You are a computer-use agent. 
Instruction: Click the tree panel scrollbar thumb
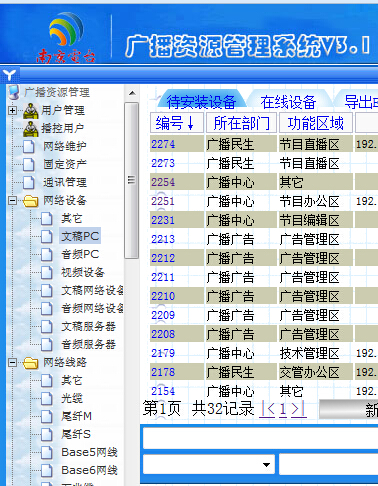(x=132, y=180)
